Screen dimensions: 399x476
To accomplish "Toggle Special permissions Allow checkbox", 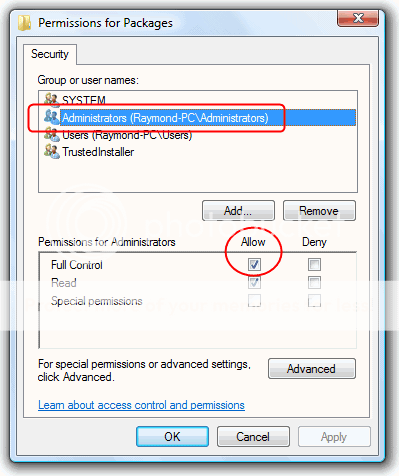I will click(x=254, y=300).
